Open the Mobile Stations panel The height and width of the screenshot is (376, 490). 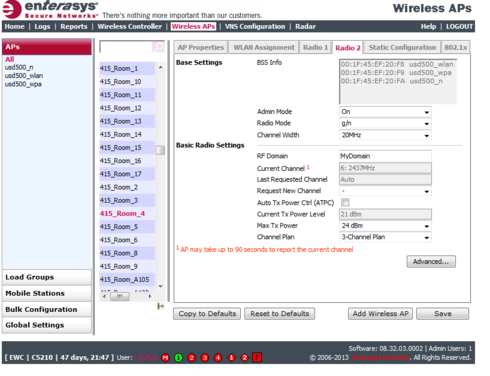point(47,293)
